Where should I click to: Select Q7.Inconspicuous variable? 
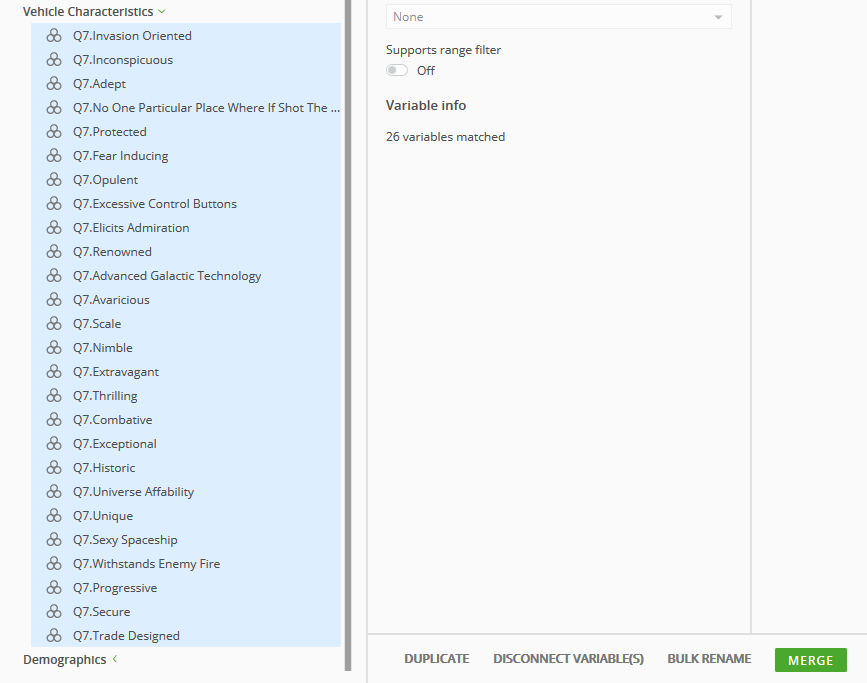point(186,60)
